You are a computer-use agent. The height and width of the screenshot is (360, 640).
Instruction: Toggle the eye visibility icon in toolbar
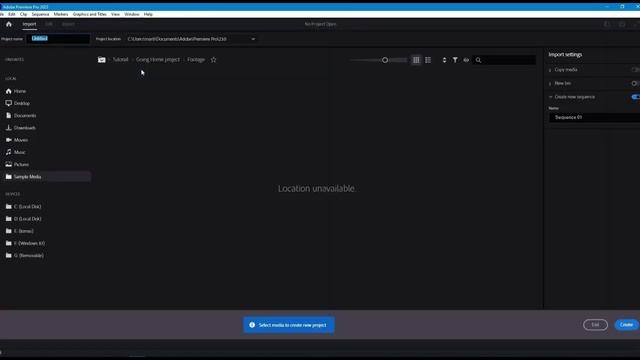(466, 60)
